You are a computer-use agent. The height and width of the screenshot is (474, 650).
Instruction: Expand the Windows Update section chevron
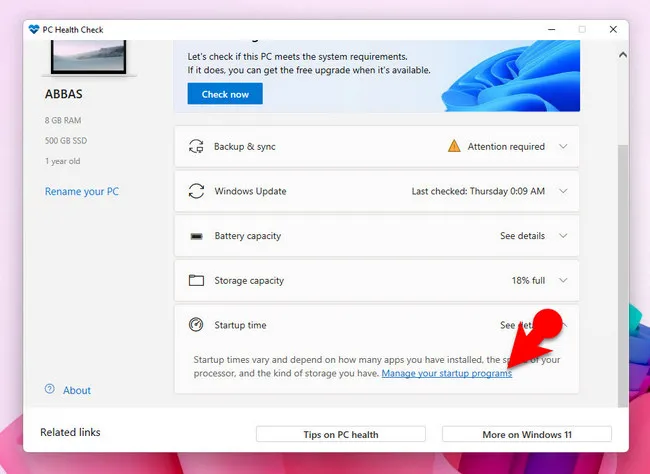coord(563,191)
